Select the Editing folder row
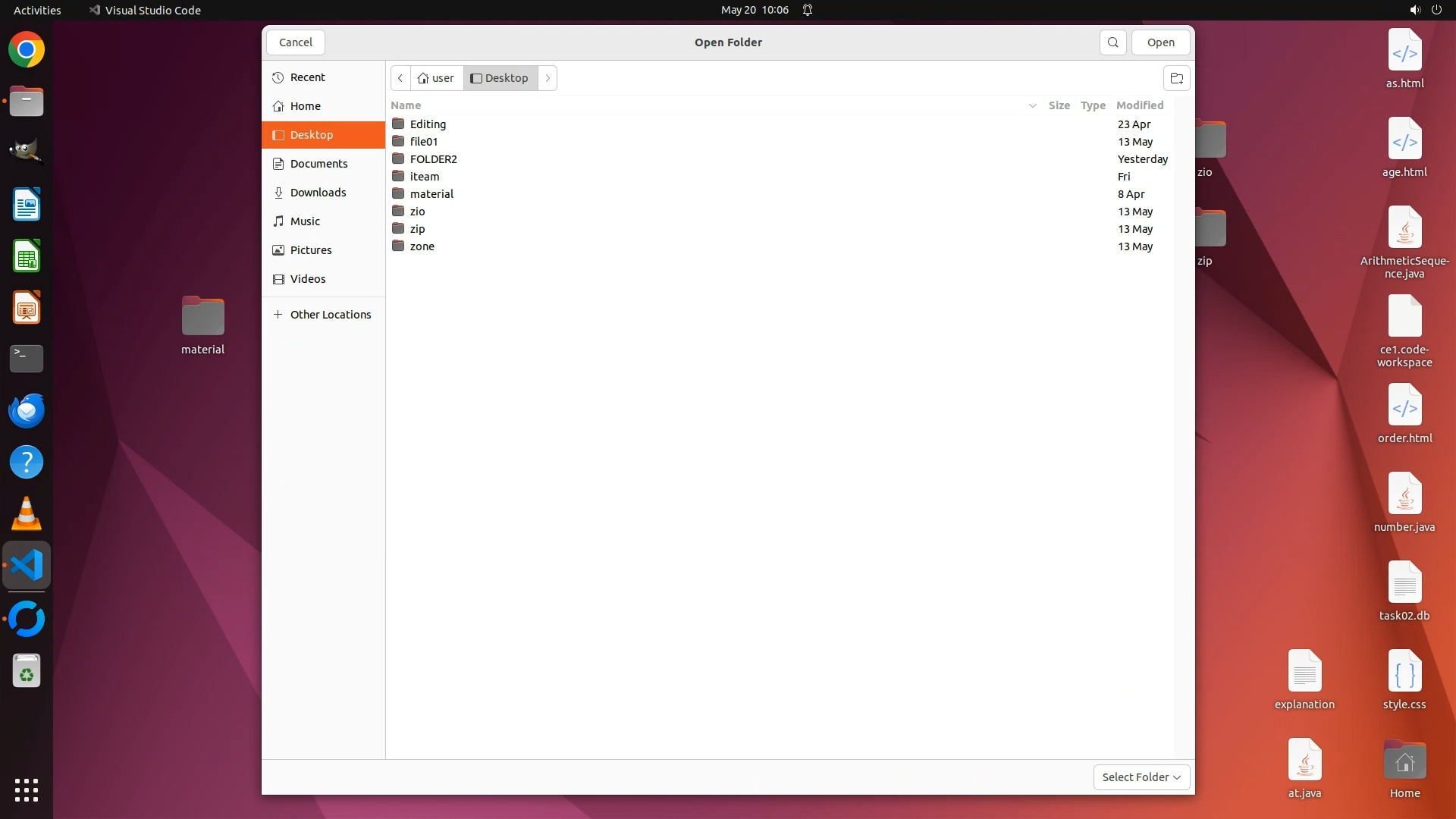This screenshot has width=1456, height=819. 428,124
